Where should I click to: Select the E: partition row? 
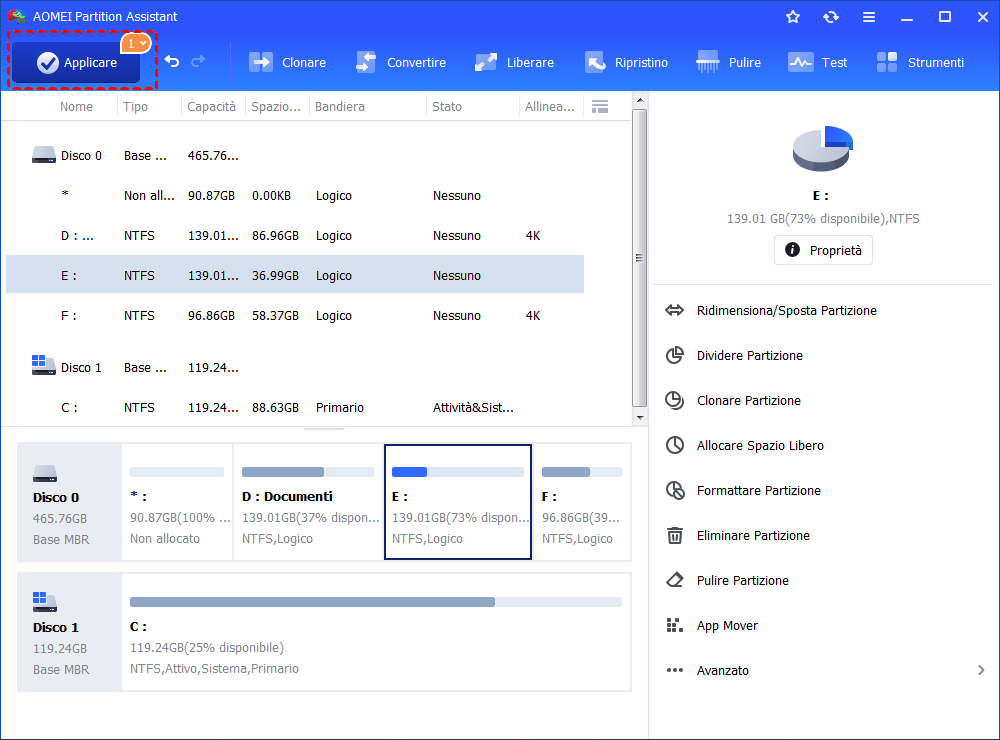click(295, 275)
